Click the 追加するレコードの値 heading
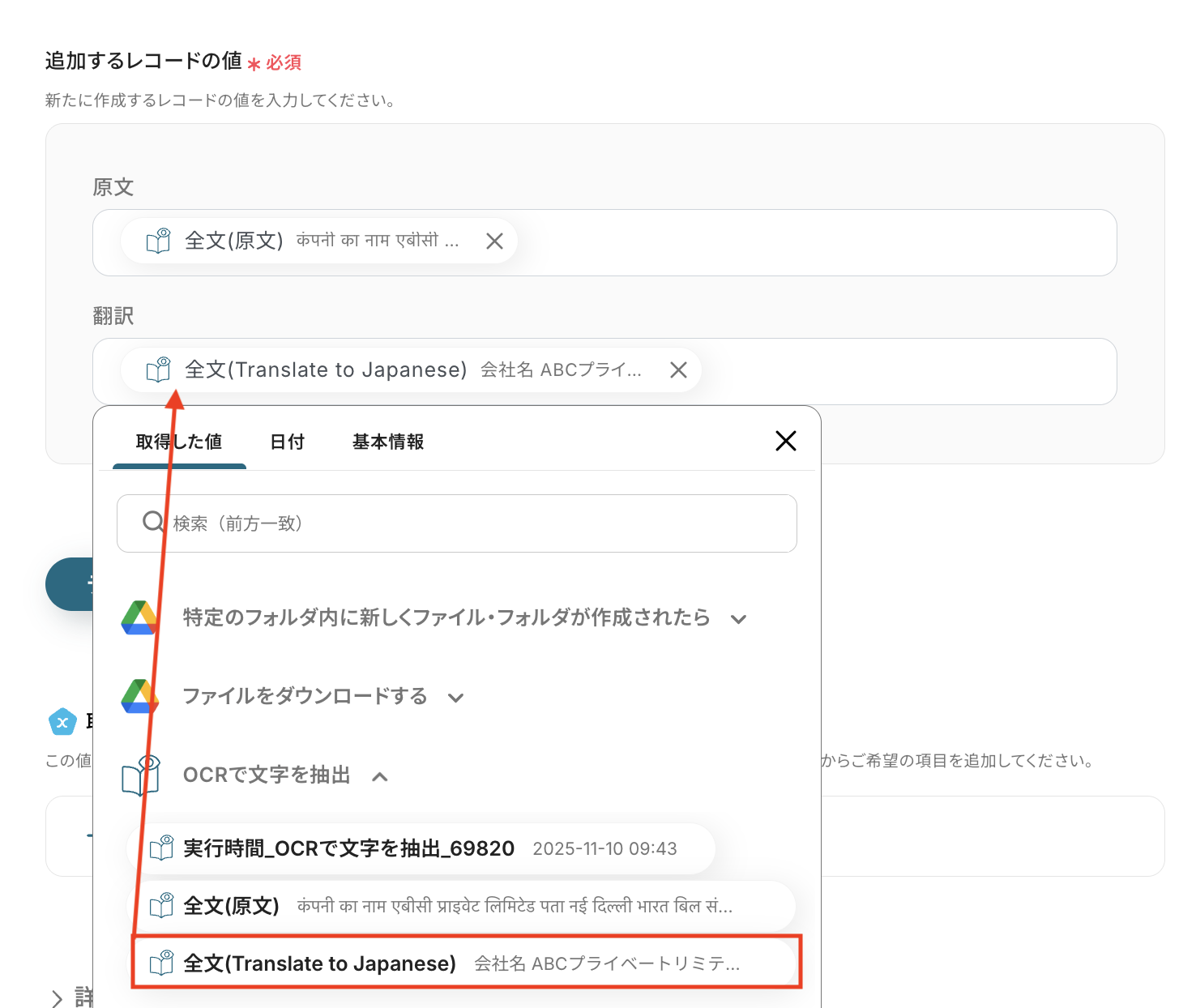Image resolution: width=1196 pixels, height=1008 pixels. click(x=143, y=61)
